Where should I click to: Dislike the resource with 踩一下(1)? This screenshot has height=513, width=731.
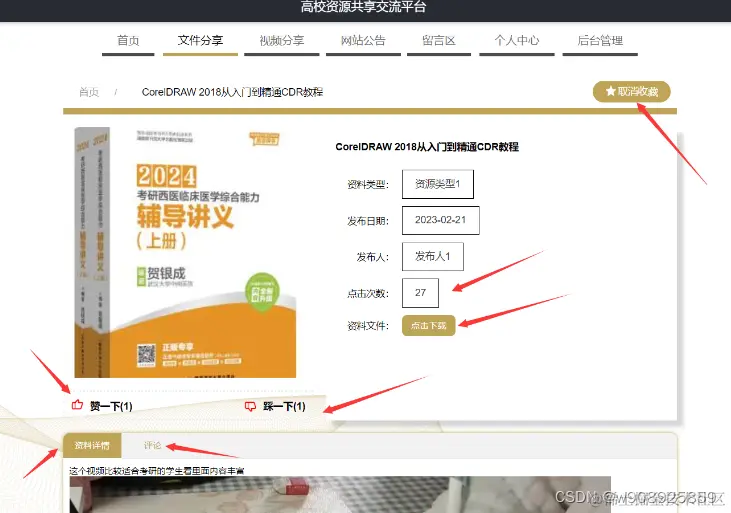click(x=275, y=407)
